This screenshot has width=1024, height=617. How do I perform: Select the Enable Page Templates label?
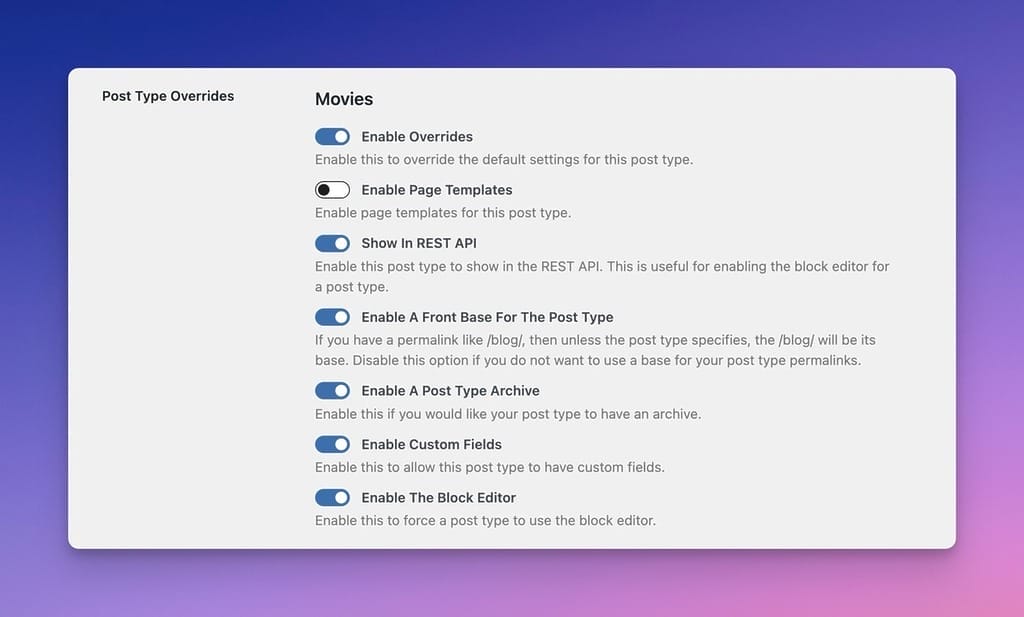pos(437,189)
